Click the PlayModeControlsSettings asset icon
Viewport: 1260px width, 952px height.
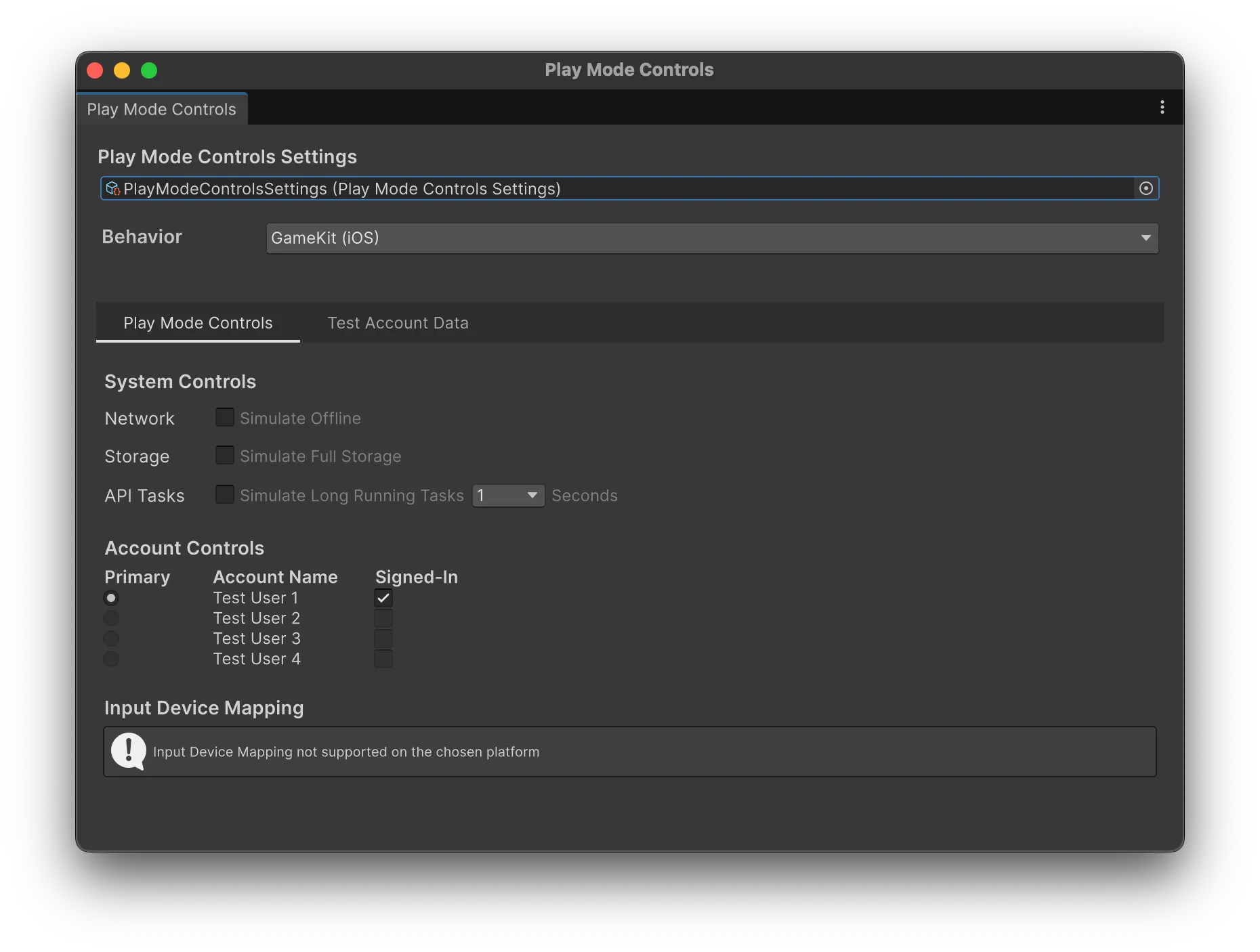coord(112,188)
